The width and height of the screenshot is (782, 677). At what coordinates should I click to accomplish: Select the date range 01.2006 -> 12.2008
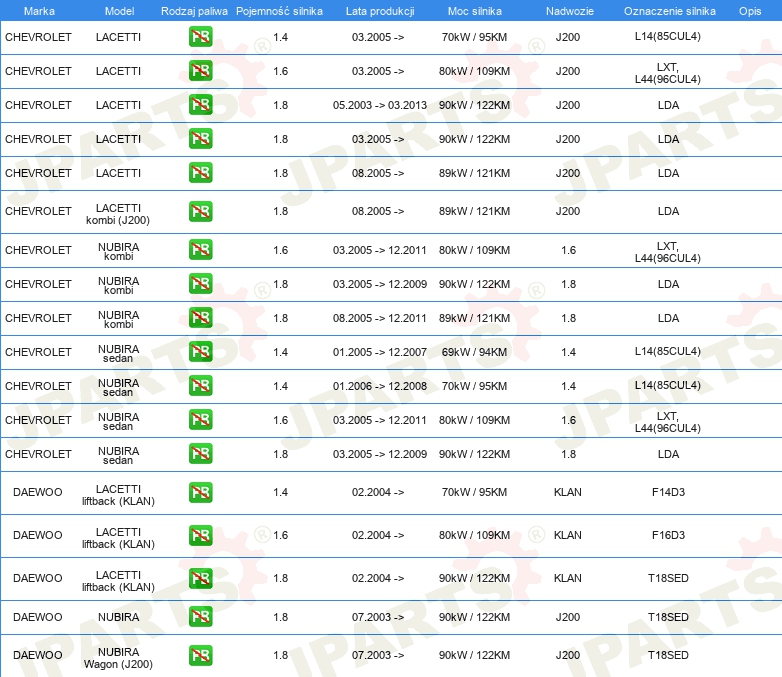[x=380, y=386]
